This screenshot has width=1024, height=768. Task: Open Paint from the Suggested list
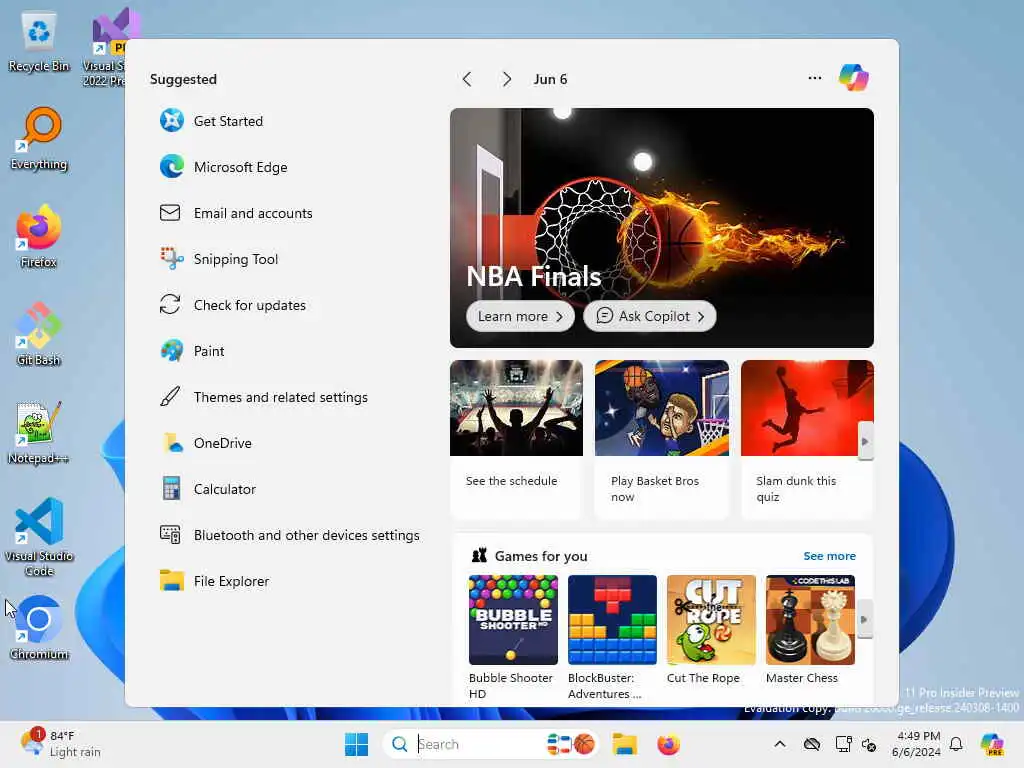click(192, 351)
